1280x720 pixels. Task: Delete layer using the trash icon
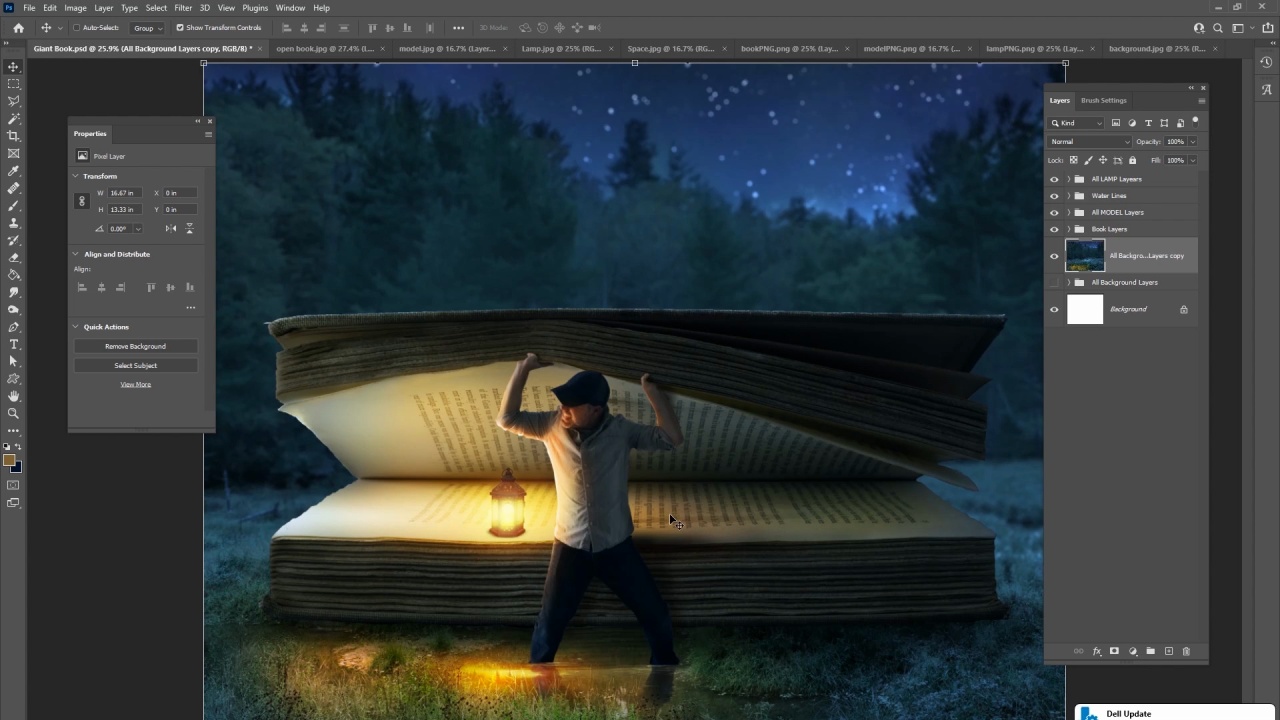point(1186,651)
